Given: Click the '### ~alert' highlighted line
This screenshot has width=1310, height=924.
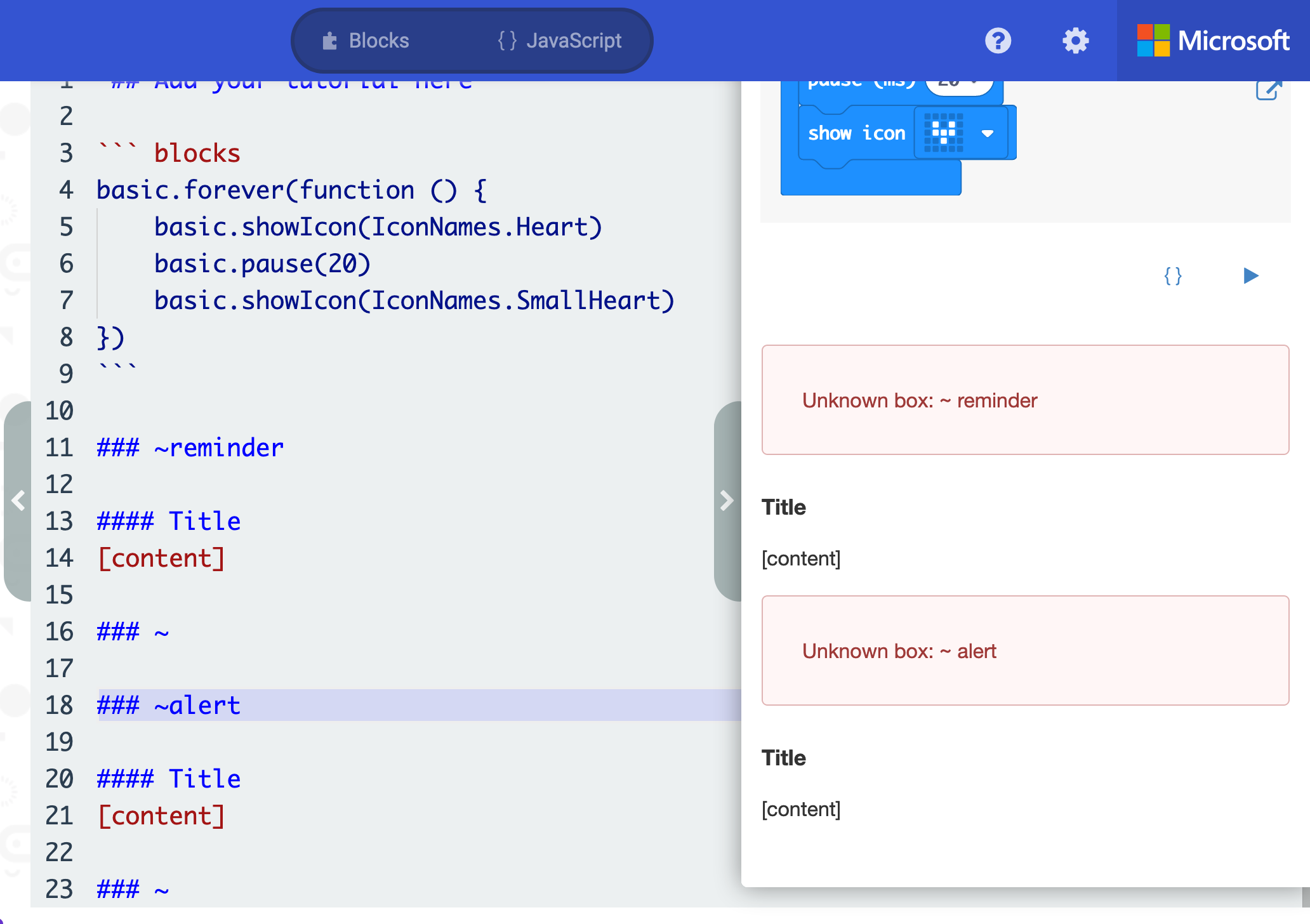Looking at the screenshot, I should tap(168, 705).
